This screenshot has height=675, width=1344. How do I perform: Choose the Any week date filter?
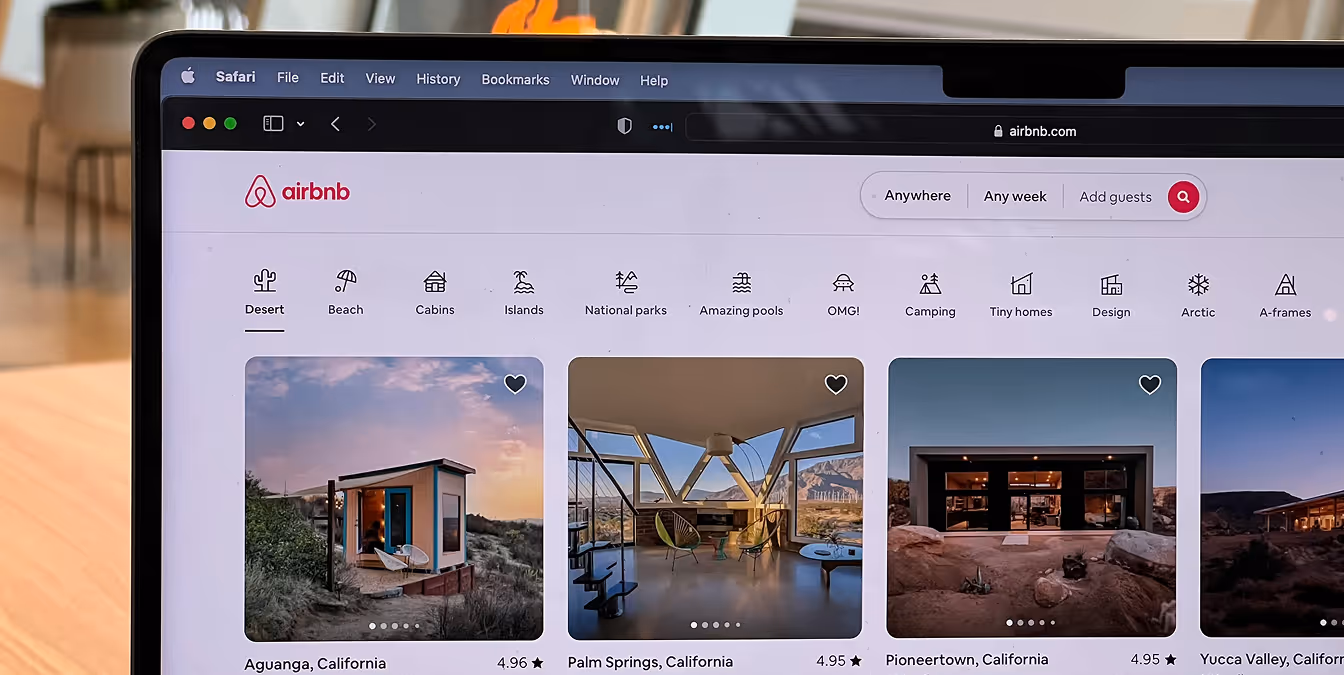point(1015,197)
